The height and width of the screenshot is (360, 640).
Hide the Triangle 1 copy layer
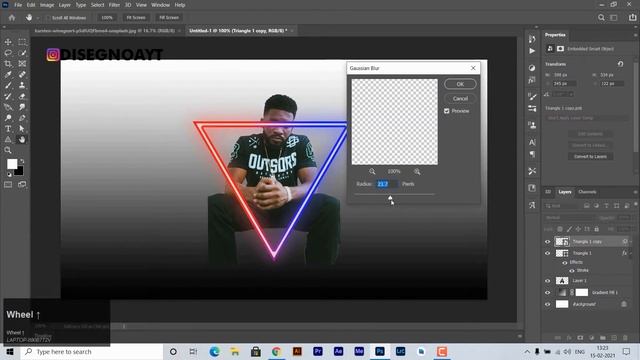548,242
